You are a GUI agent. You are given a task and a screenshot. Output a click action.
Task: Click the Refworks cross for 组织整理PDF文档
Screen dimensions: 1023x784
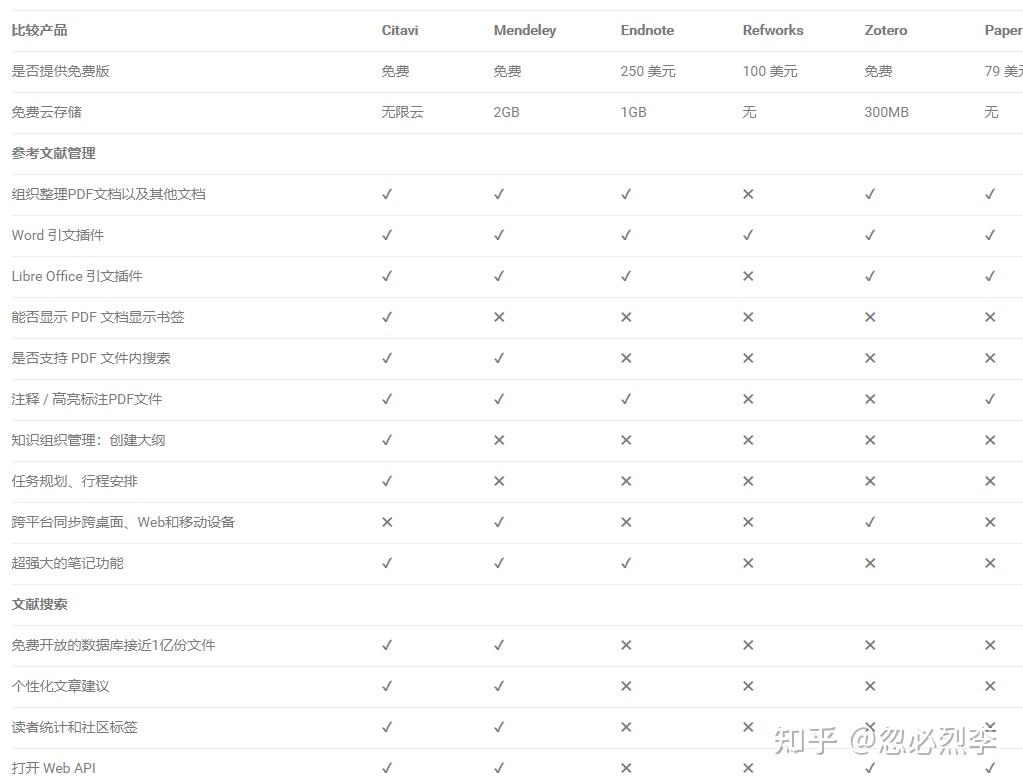tap(748, 194)
